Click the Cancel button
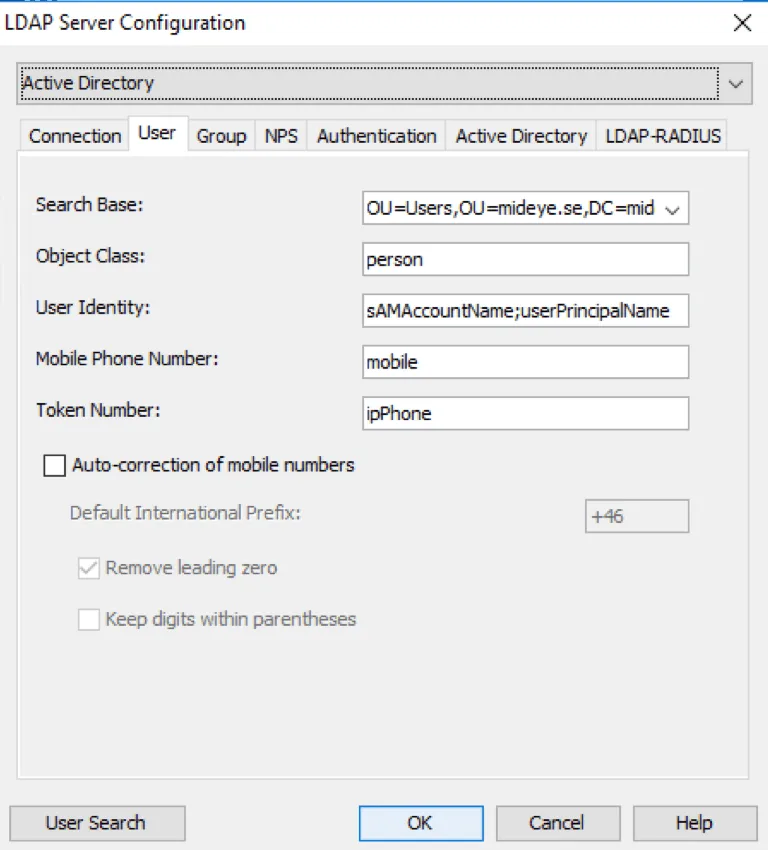The width and height of the screenshot is (768, 850). click(557, 823)
